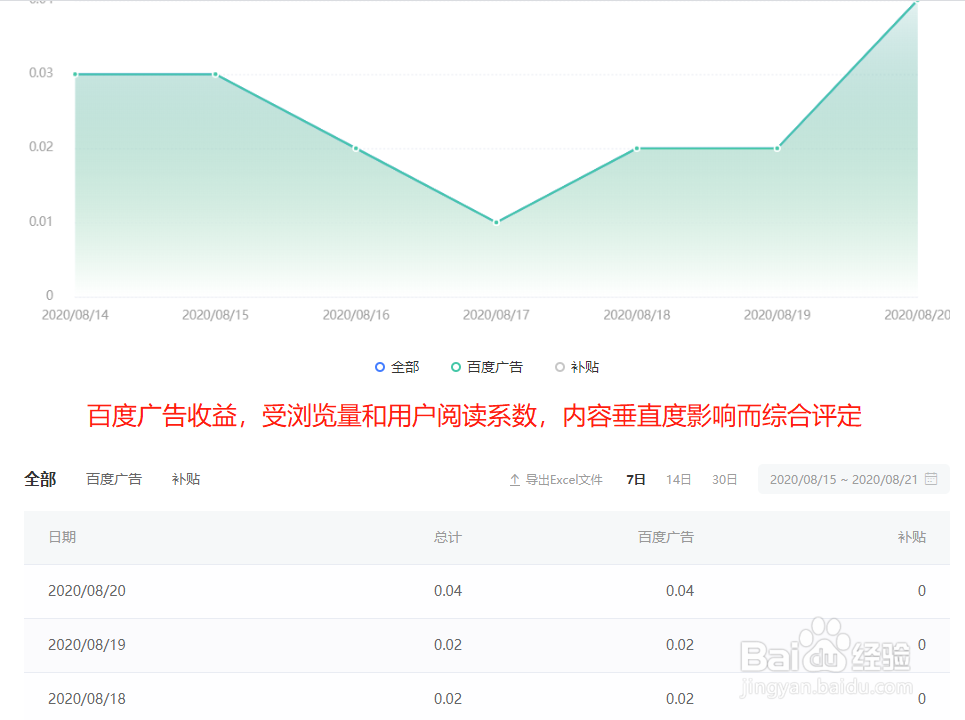Click the gray 补贴 legend circle icon

[560, 367]
